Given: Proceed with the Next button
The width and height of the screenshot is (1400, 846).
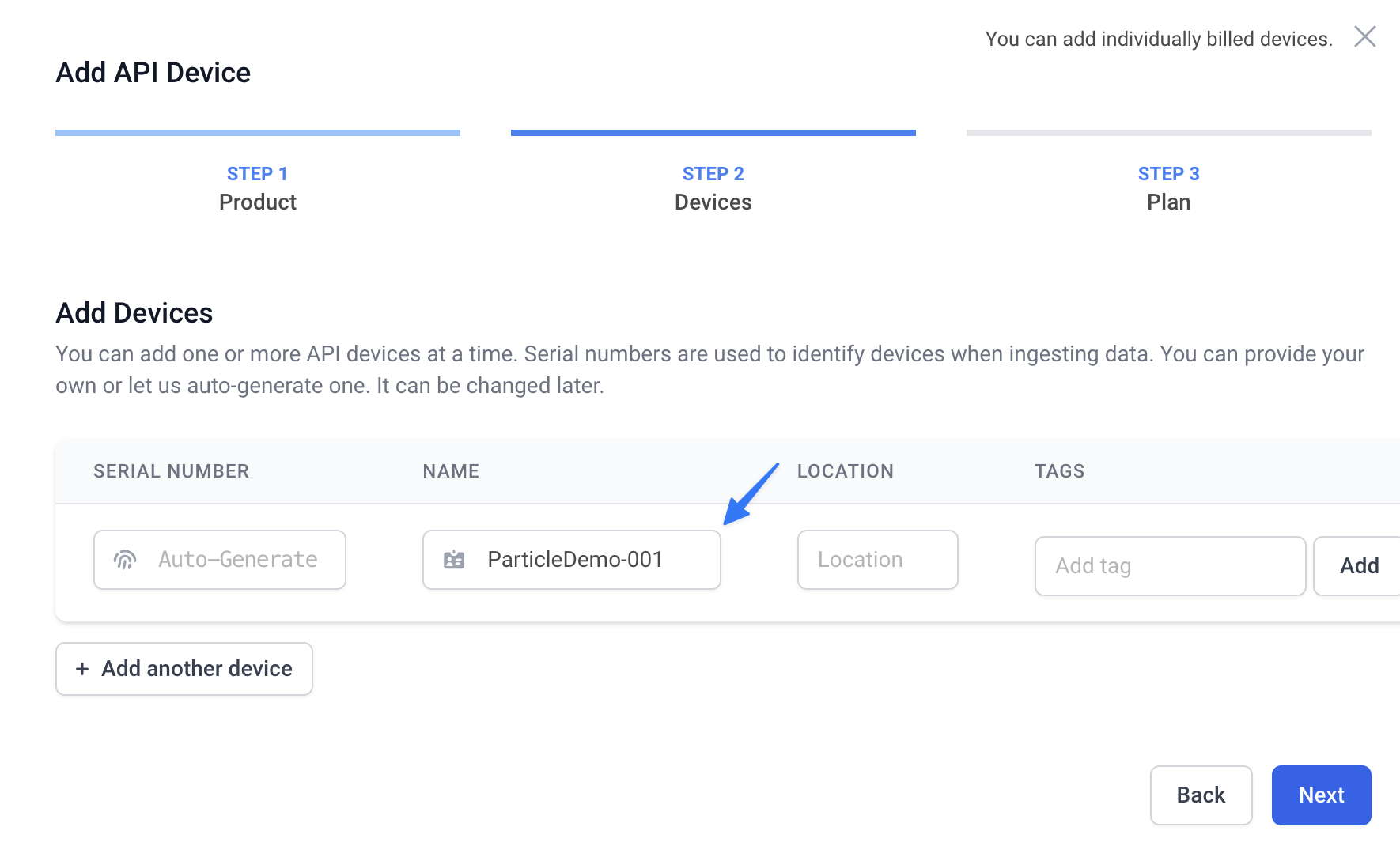Looking at the screenshot, I should [1321, 795].
